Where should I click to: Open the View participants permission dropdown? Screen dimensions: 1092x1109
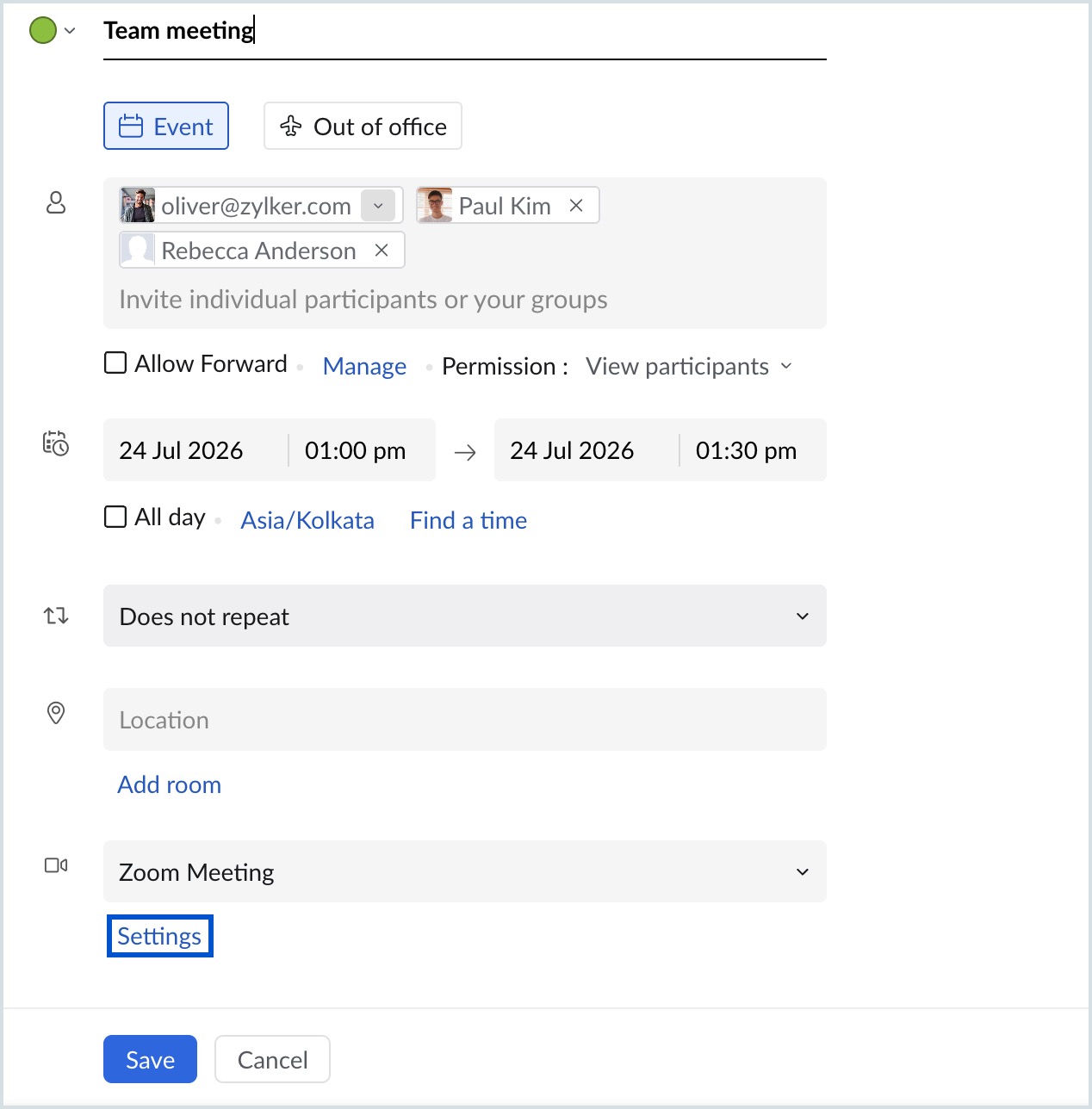[x=689, y=366]
